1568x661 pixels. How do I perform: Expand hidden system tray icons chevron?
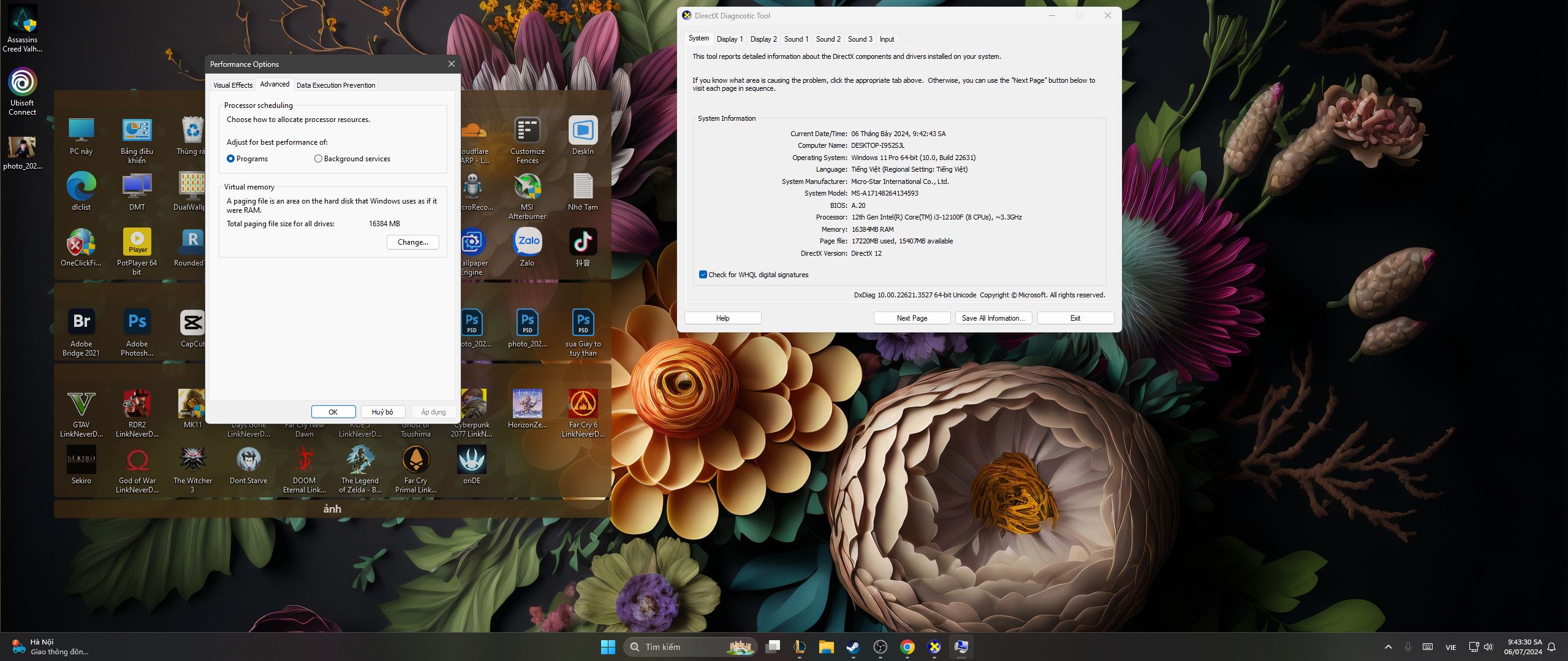pos(1388,647)
